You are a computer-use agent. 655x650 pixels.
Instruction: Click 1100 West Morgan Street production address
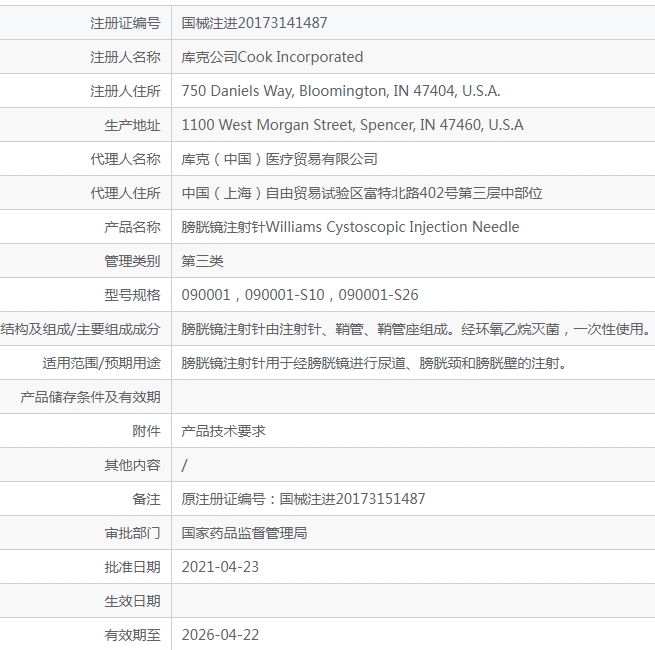[x=352, y=125]
